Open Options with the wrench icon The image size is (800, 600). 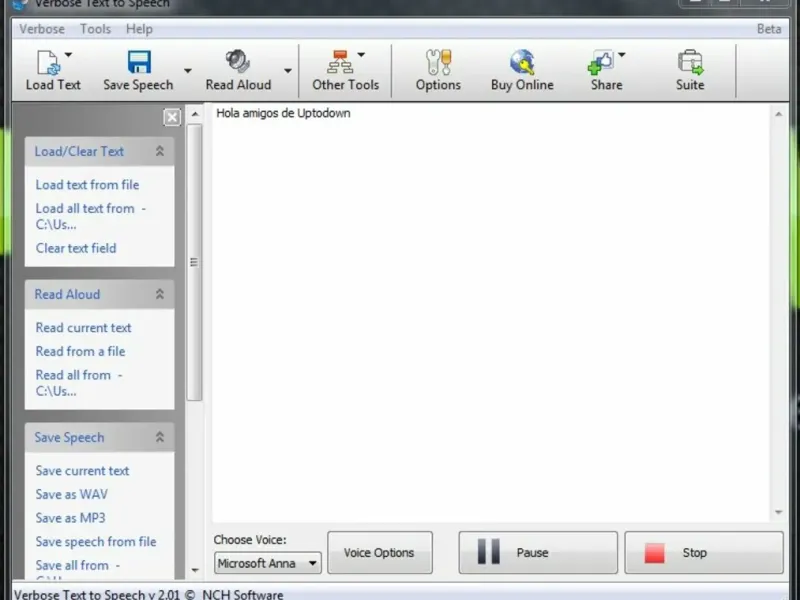[438, 63]
